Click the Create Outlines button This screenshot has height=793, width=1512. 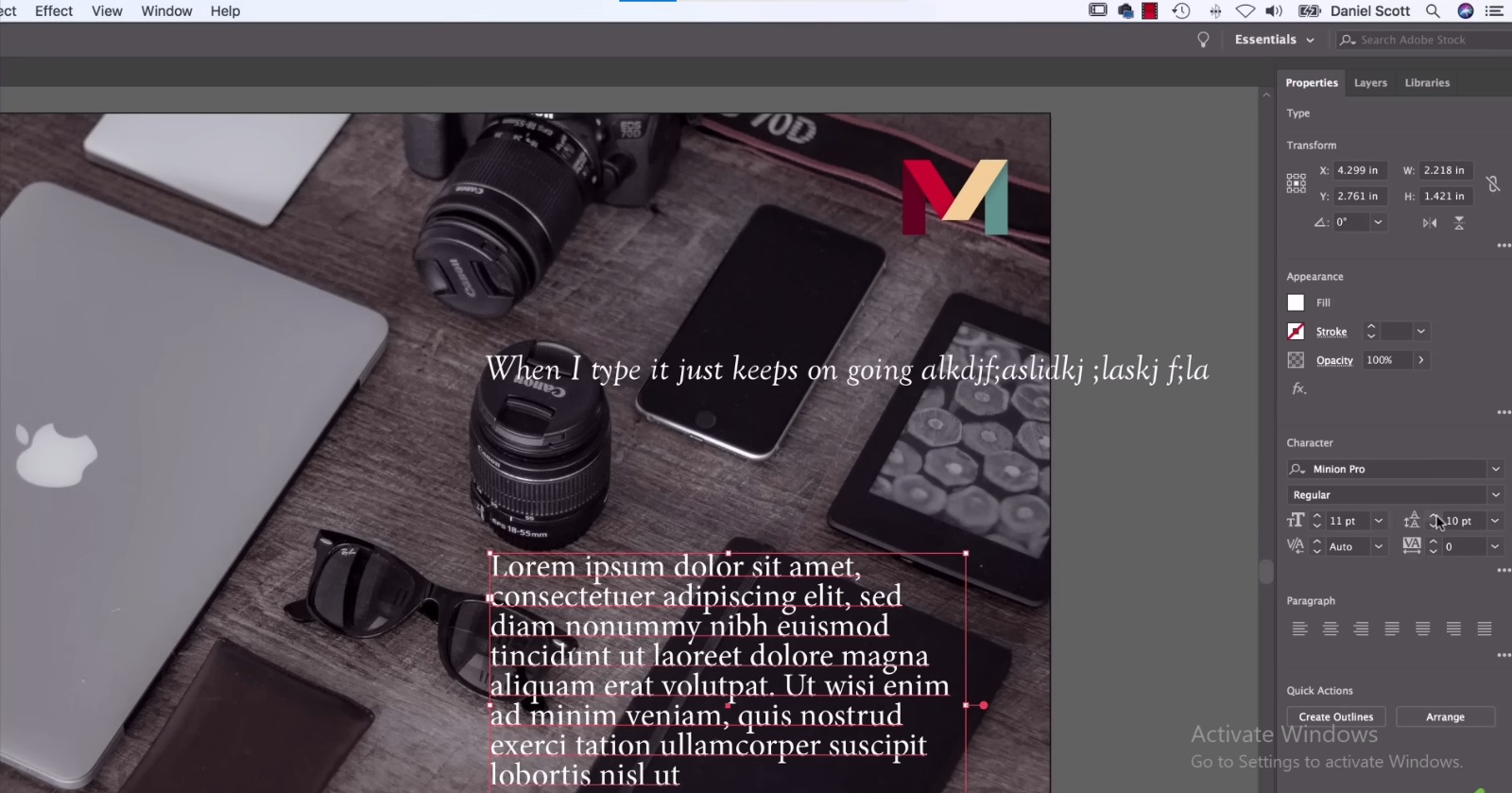[1335, 717]
